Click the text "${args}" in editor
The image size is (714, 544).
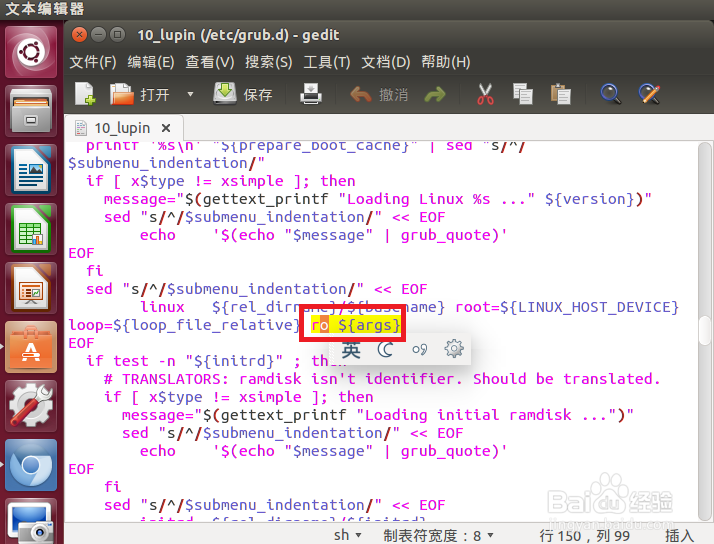point(369,325)
